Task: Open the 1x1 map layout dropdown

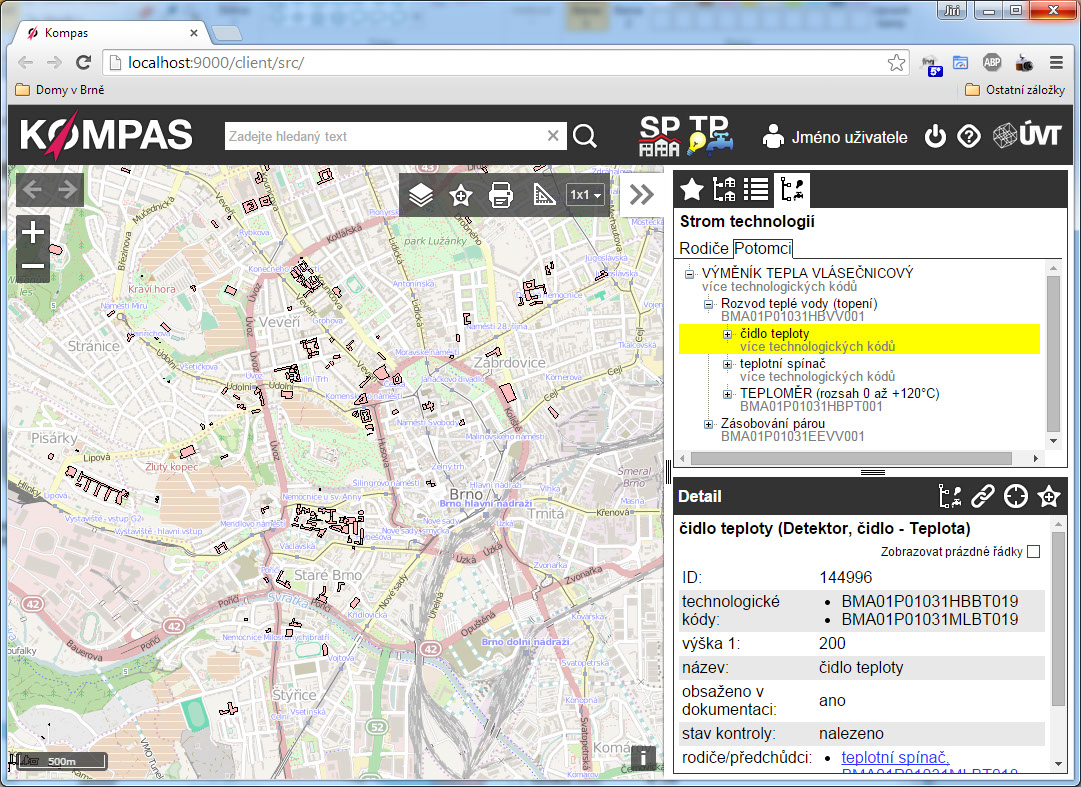Action: [585, 195]
